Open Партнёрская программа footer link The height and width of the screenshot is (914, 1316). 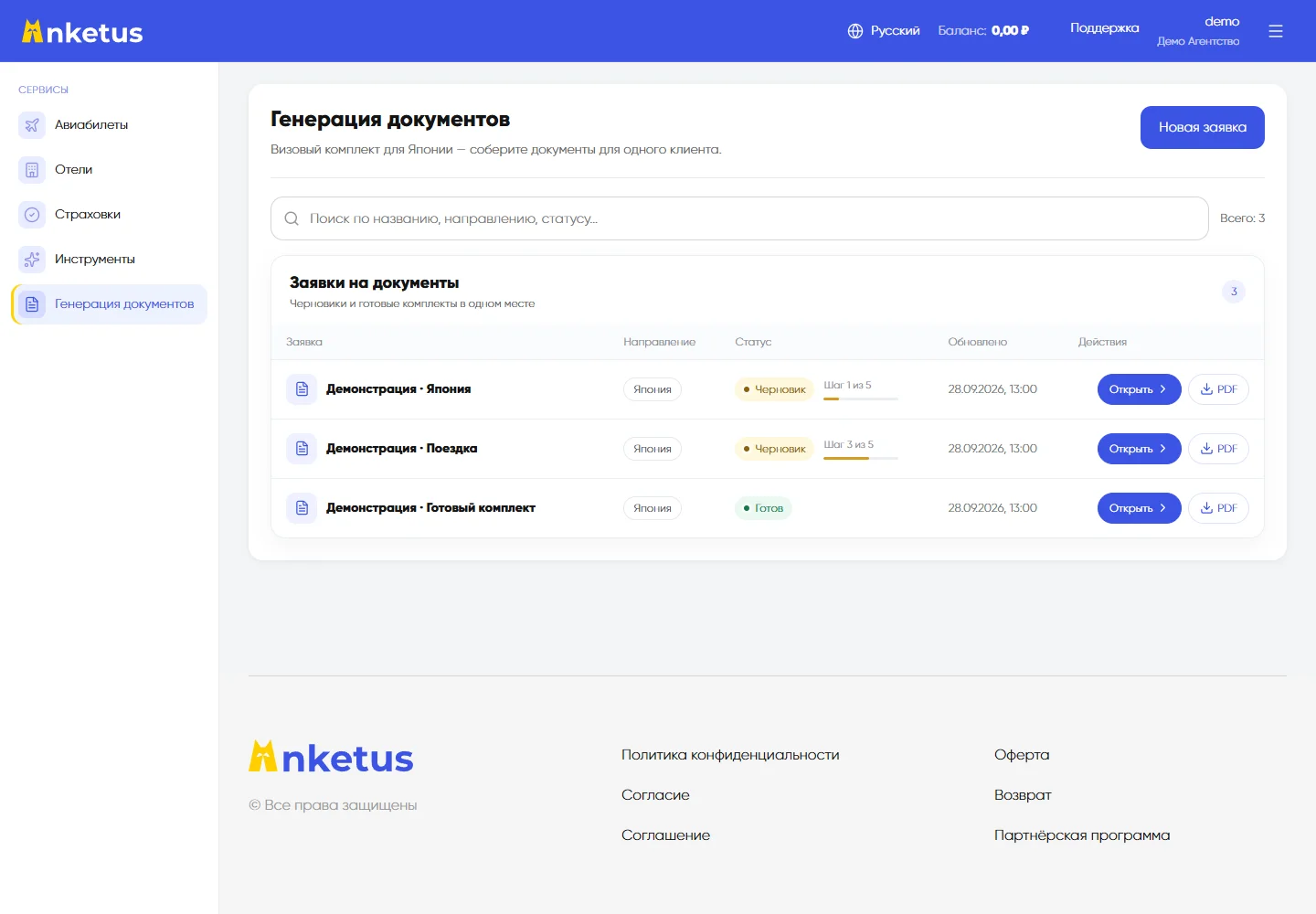tap(1082, 835)
